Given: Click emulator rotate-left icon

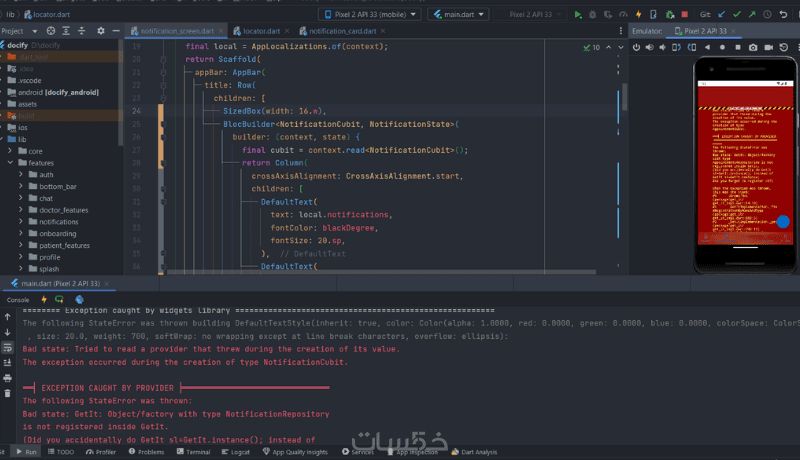Looking at the screenshot, I should pos(676,47).
